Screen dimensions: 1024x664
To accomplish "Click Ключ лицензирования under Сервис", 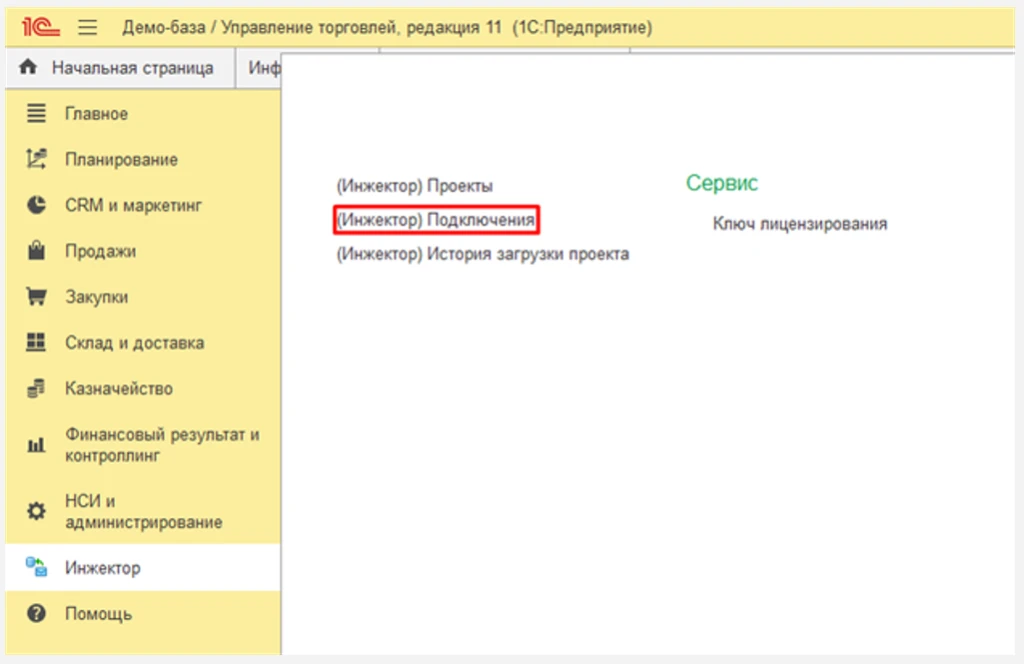I will click(x=799, y=224).
